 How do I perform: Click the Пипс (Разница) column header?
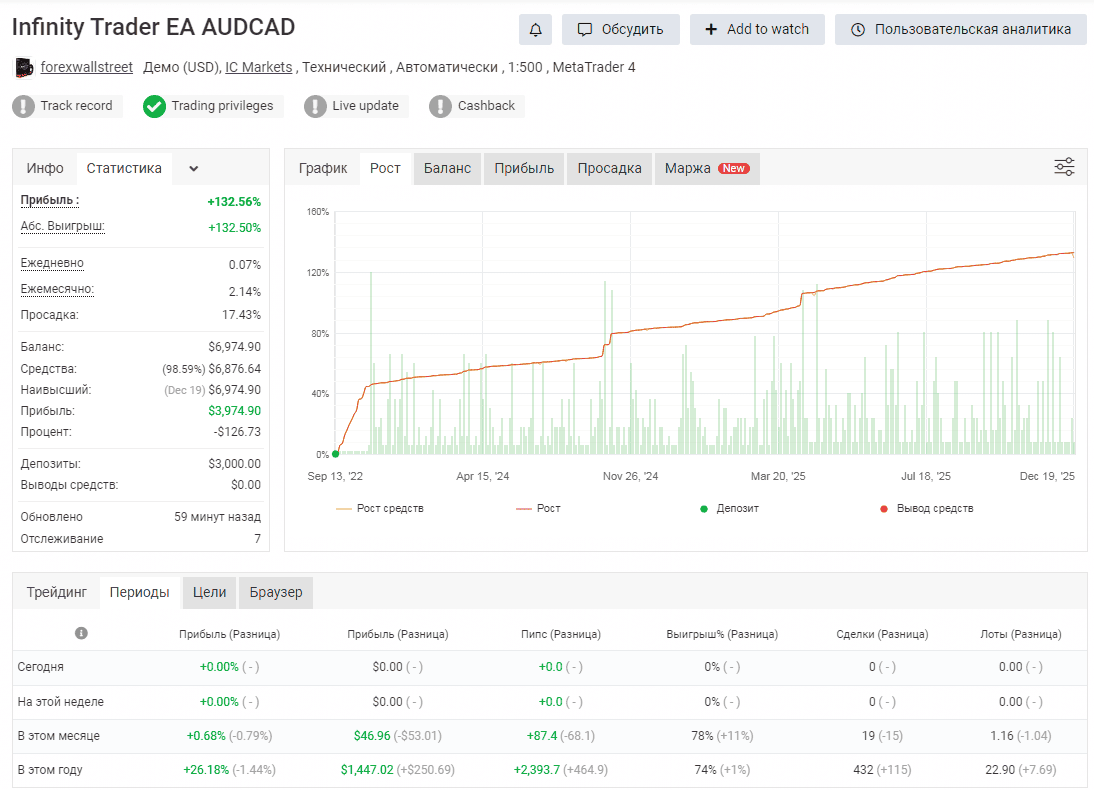(561, 634)
